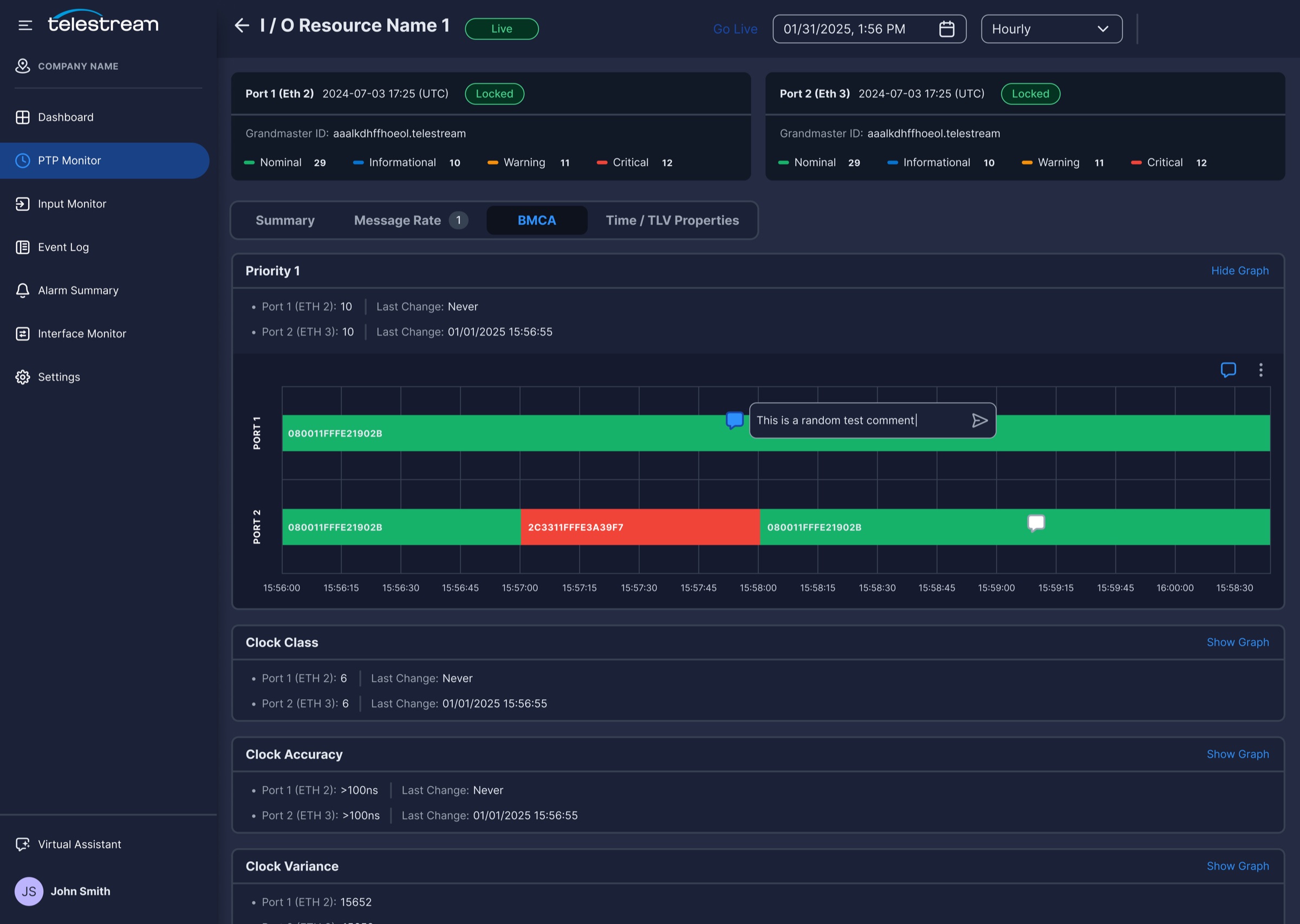The image size is (1300, 924).
Task: Switch to the Summary tab
Action: coord(285,220)
